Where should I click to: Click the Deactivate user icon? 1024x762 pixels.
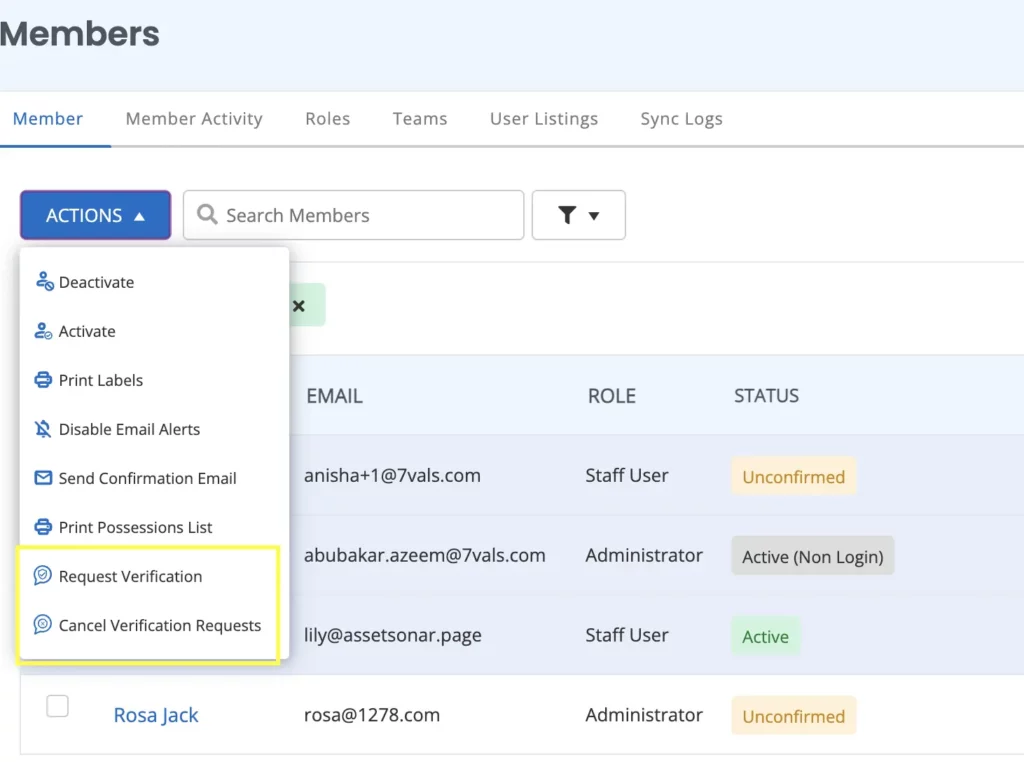click(43, 282)
